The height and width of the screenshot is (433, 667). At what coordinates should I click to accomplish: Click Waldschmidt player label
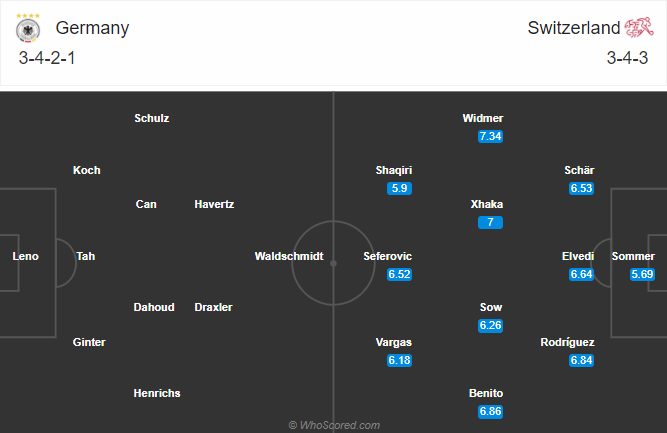click(x=289, y=256)
